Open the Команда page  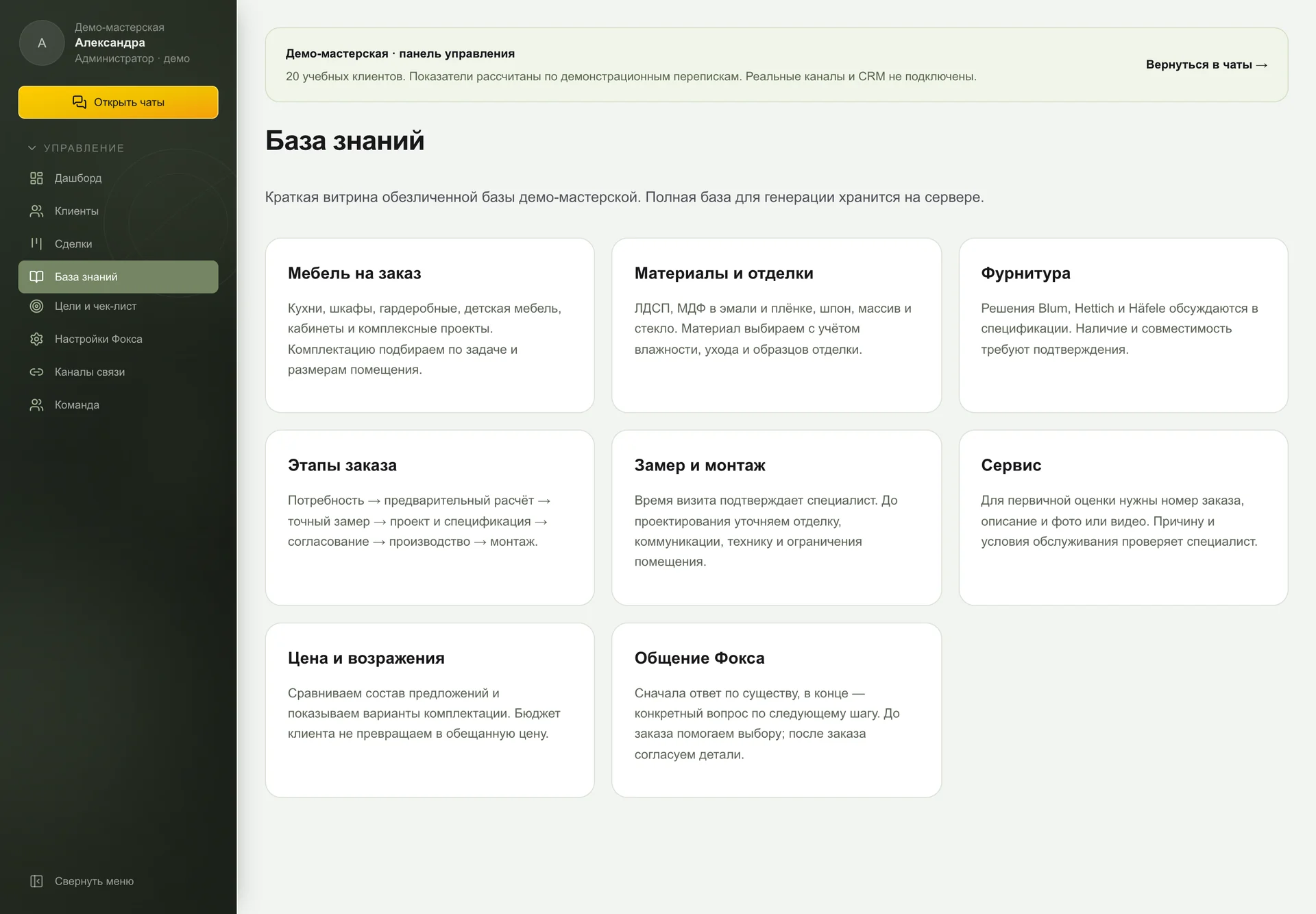118,405
